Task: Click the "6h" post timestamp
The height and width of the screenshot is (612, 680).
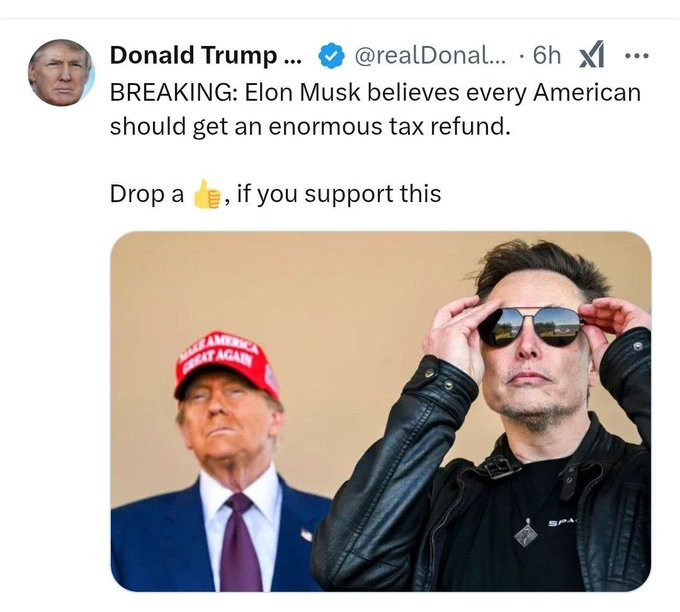Action: [x=547, y=54]
